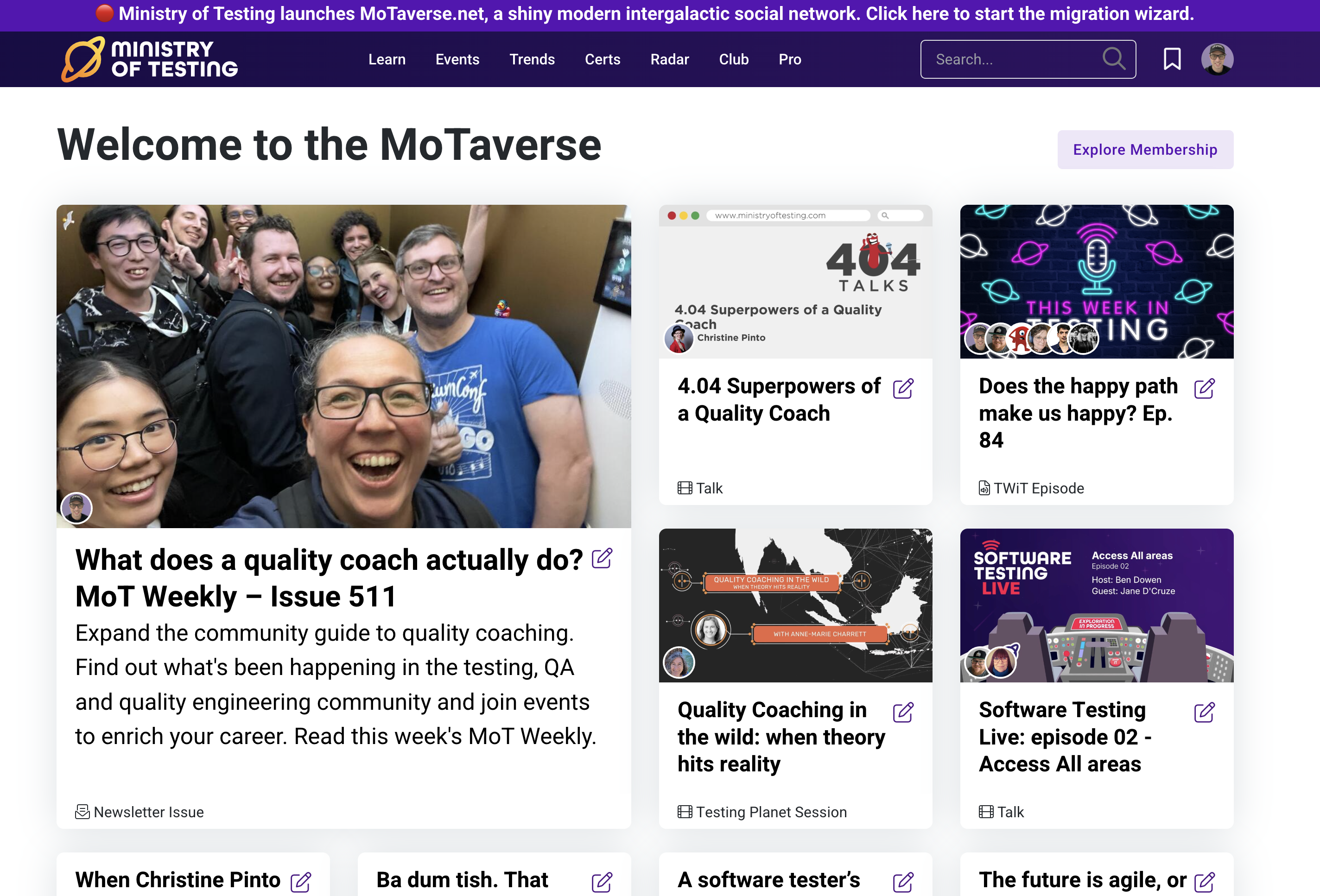The image size is (1320, 896).
Task: Edit the 'Quality Coaching in the wild' session
Action: (x=904, y=712)
